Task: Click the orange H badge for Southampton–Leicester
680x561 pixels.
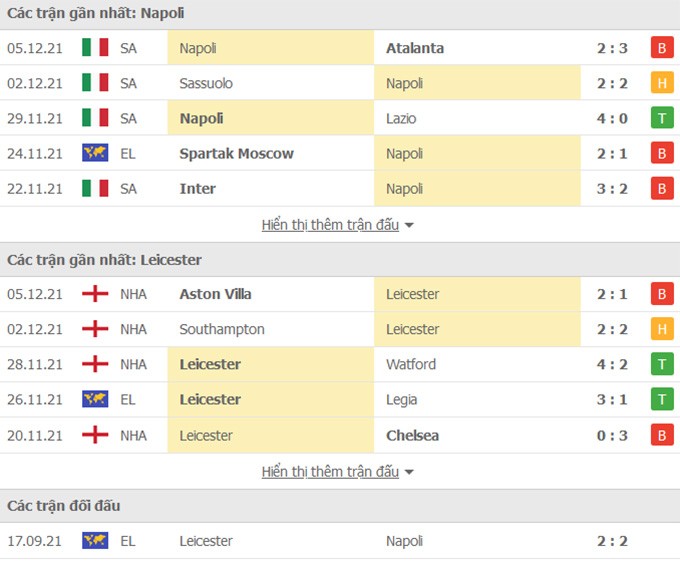Action: (662, 329)
